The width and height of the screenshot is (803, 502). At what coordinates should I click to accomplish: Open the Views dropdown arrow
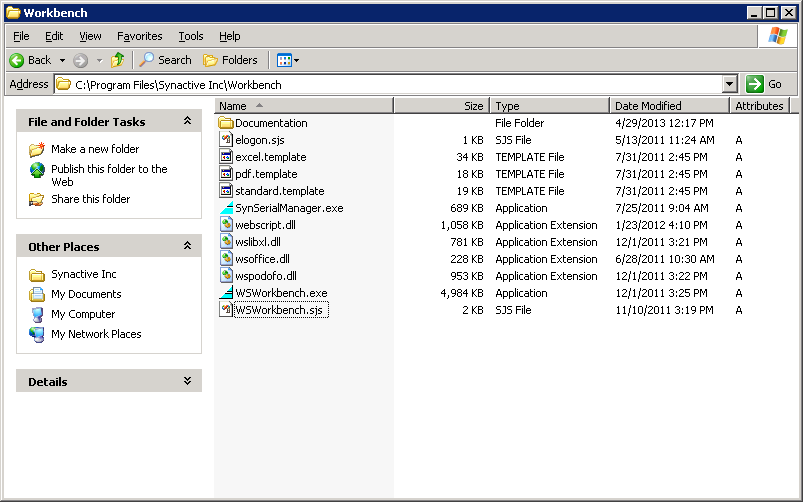tap(297, 60)
